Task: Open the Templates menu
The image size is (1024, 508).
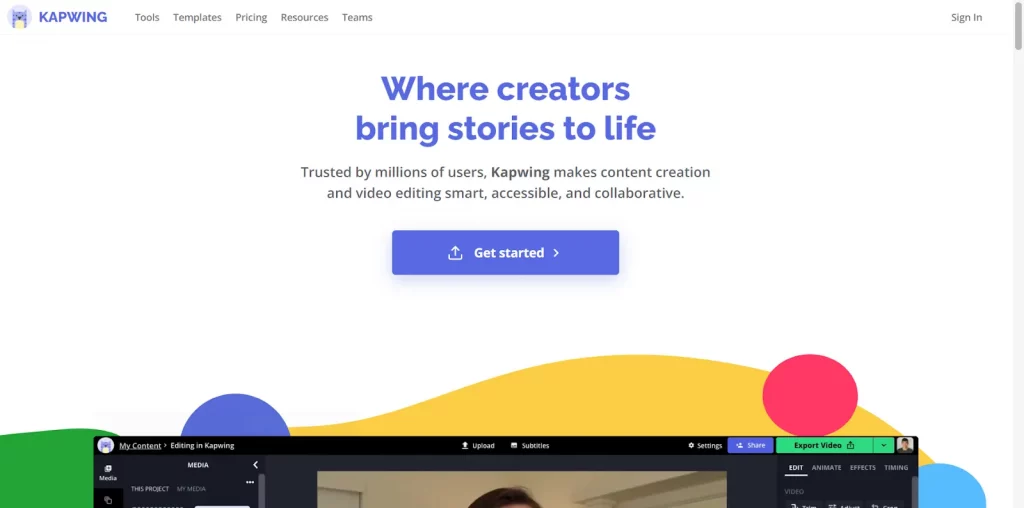Action: click(197, 18)
